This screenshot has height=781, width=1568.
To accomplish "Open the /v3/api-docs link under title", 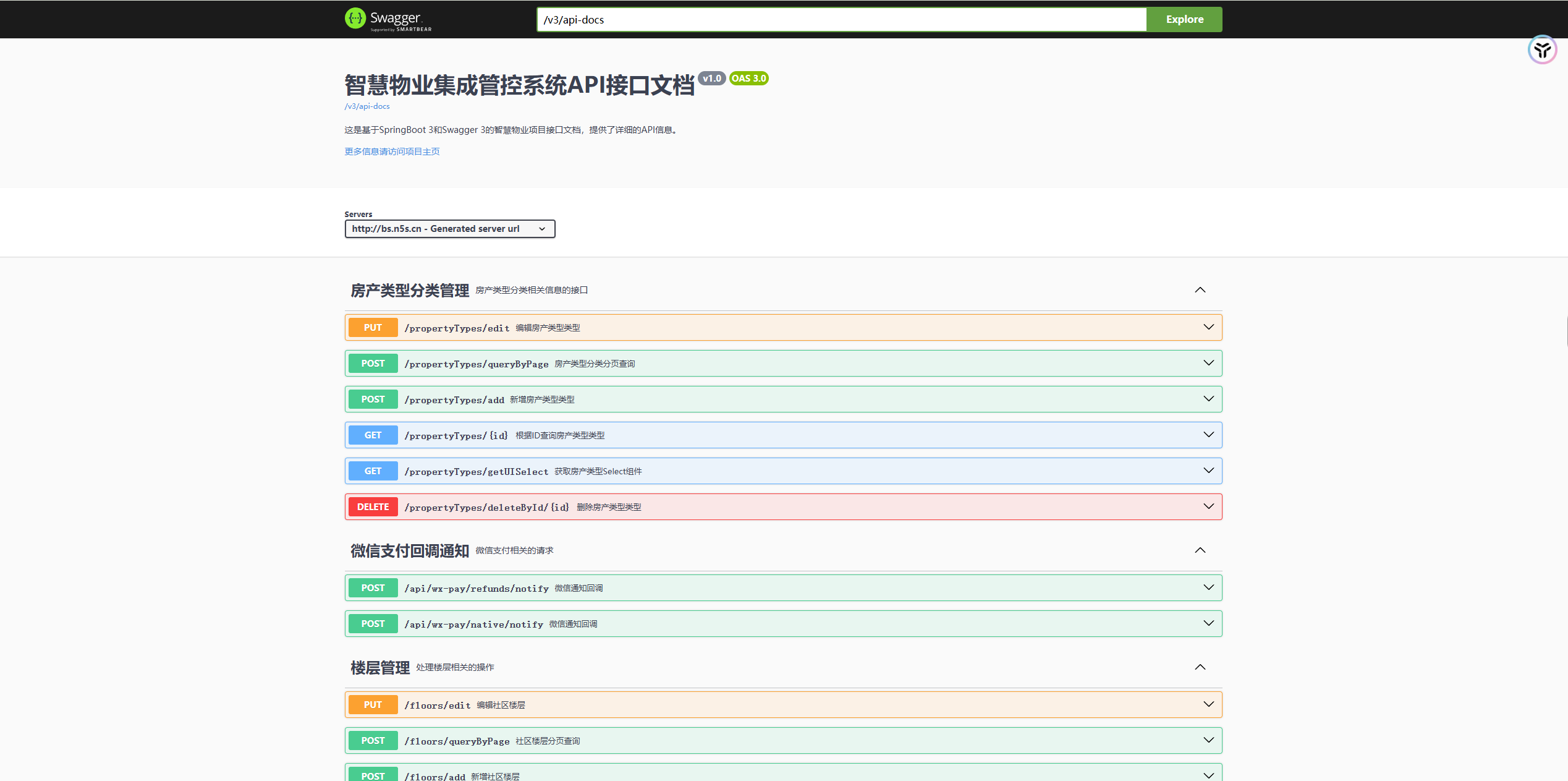I will click(367, 106).
